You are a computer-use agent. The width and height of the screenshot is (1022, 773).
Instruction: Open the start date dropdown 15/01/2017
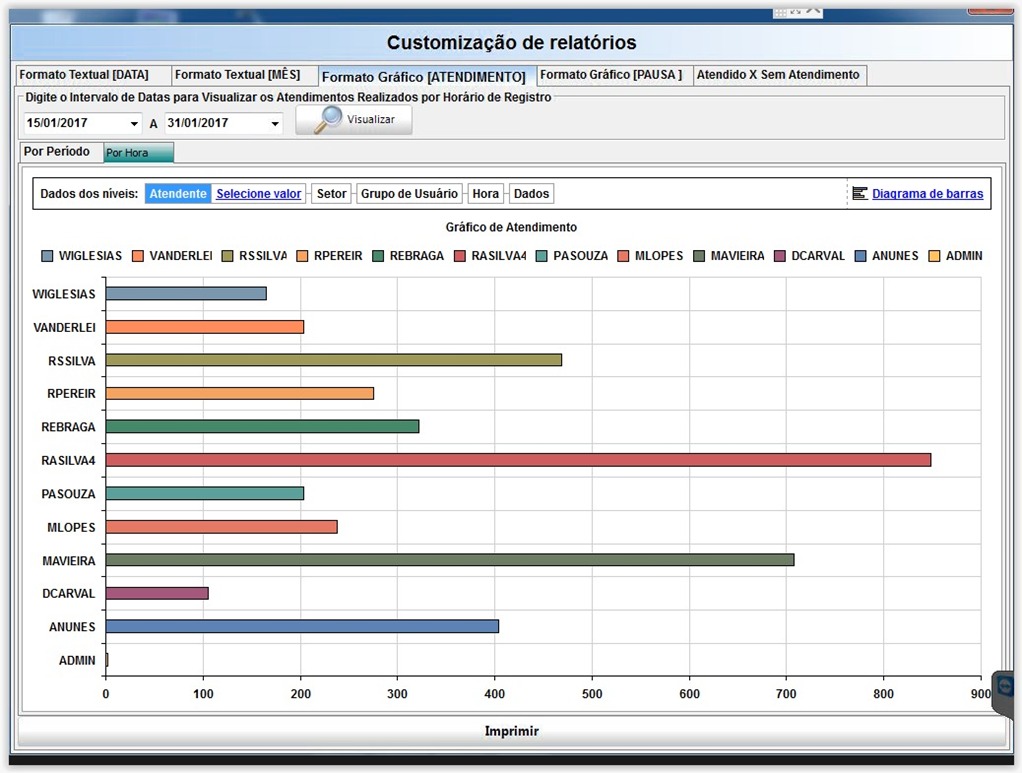point(134,124)
